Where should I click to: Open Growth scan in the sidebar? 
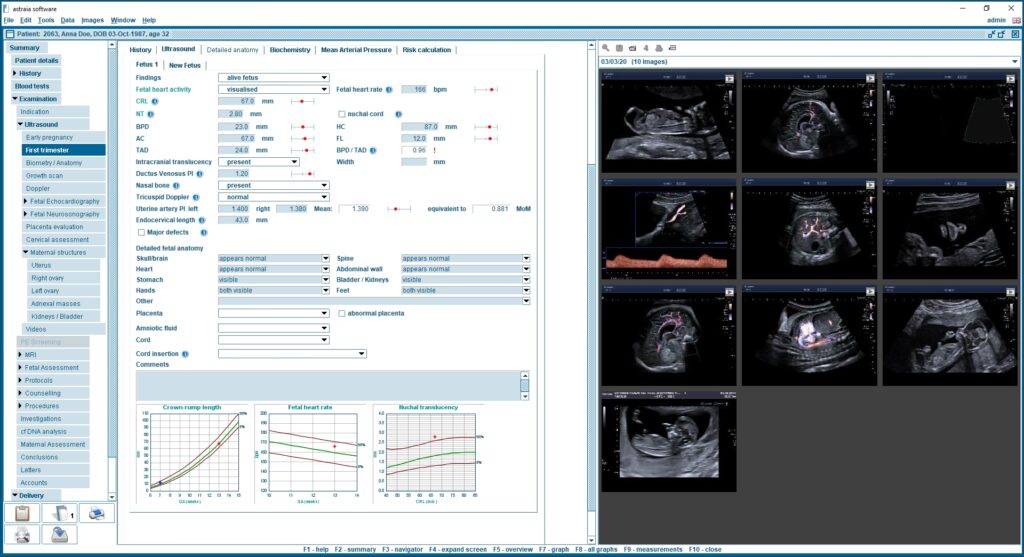(x=44, y=175)
